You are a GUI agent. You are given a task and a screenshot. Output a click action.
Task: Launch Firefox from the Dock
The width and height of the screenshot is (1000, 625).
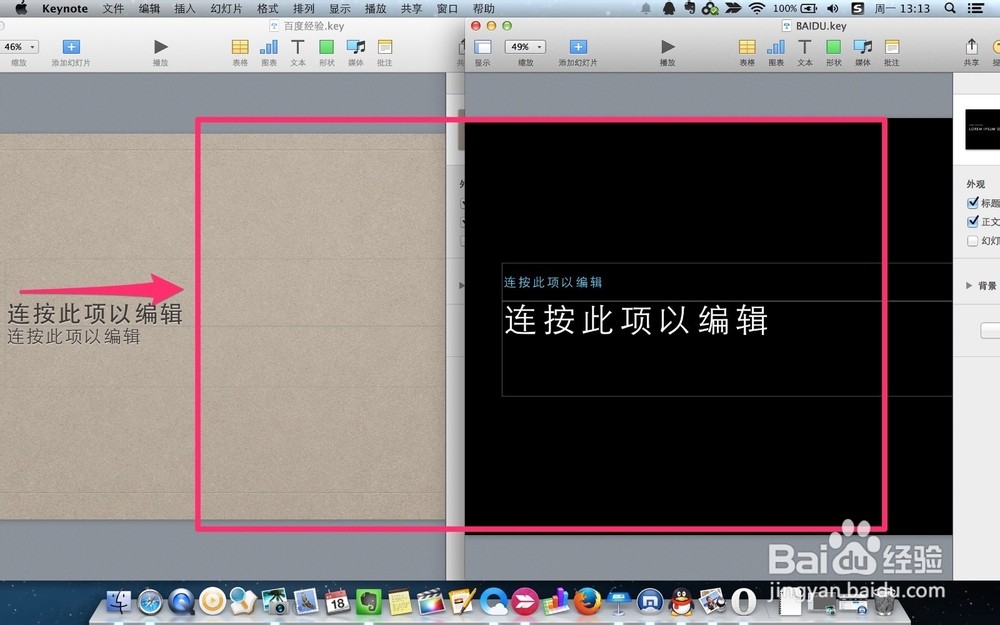click(587, 601)
